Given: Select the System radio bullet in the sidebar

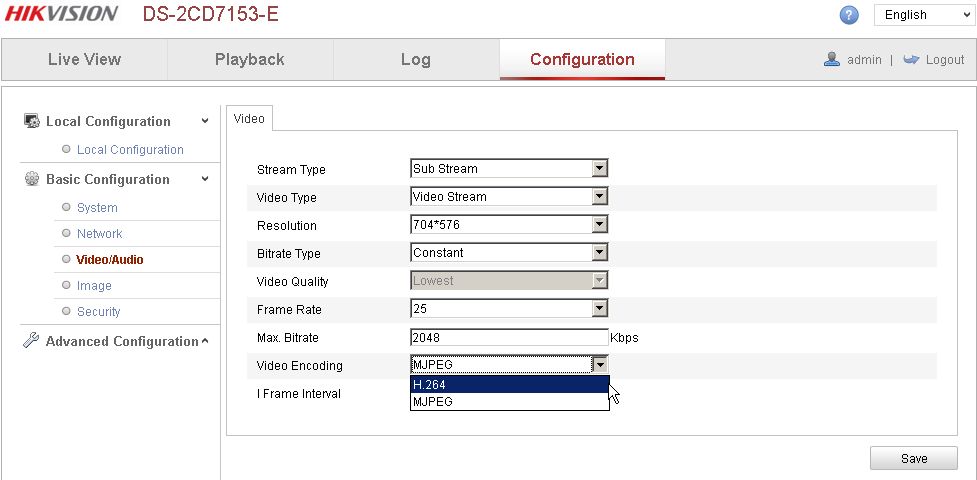Looking at the screenshot, I should pos(66,207).
